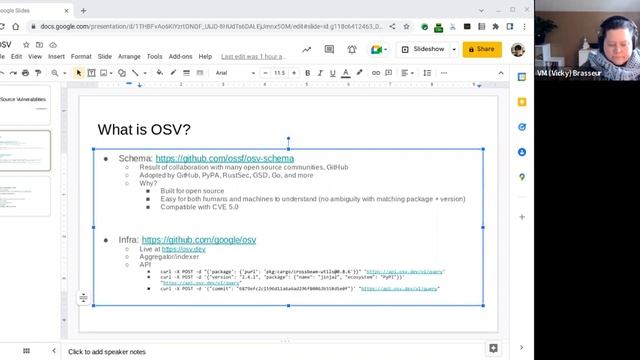This screenshot has width=640, height=360.
Task: Click the insert image icon
Action: (x=104, y=73)
